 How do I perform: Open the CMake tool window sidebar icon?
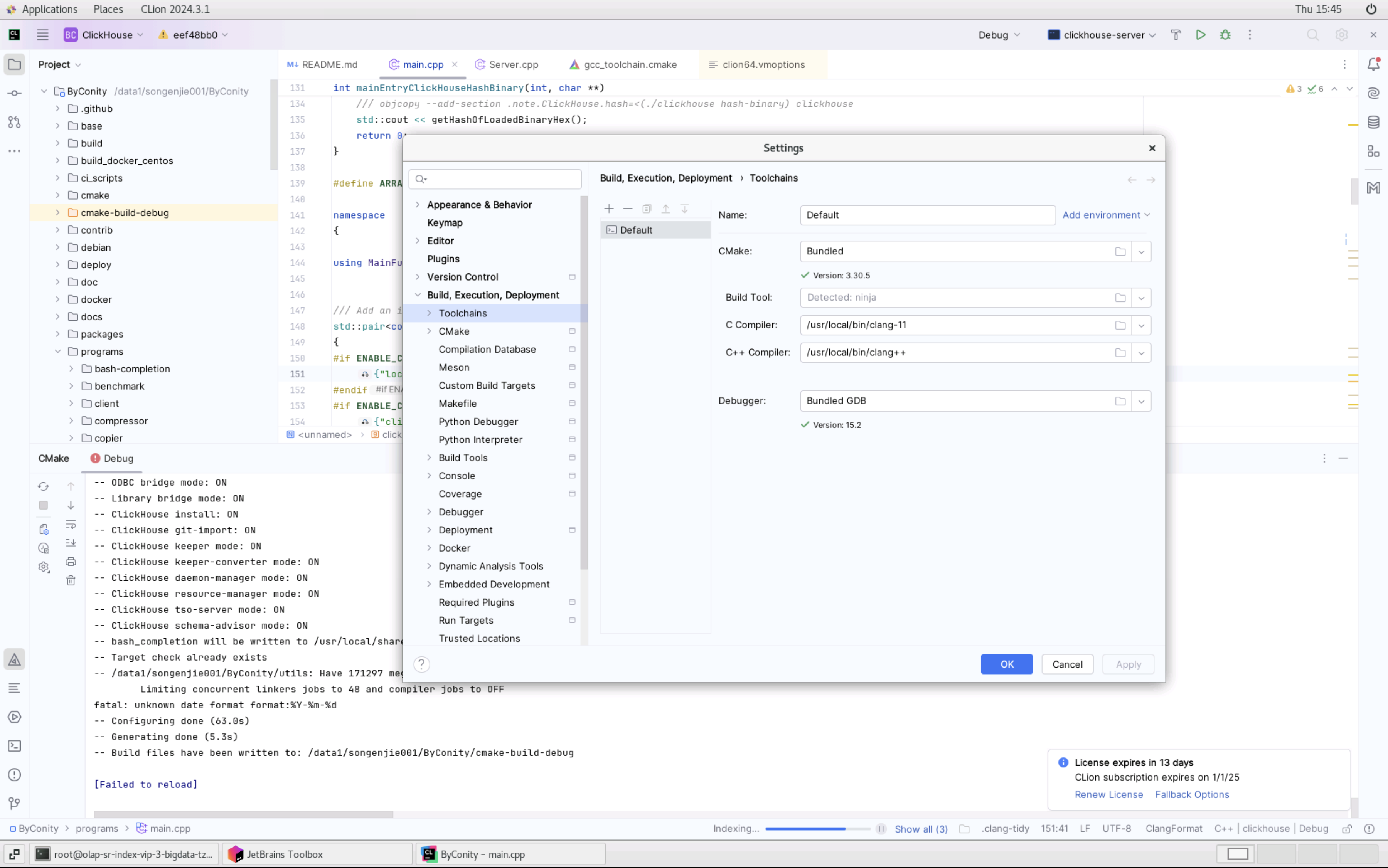pyautogui.click(x=14, y=659)
